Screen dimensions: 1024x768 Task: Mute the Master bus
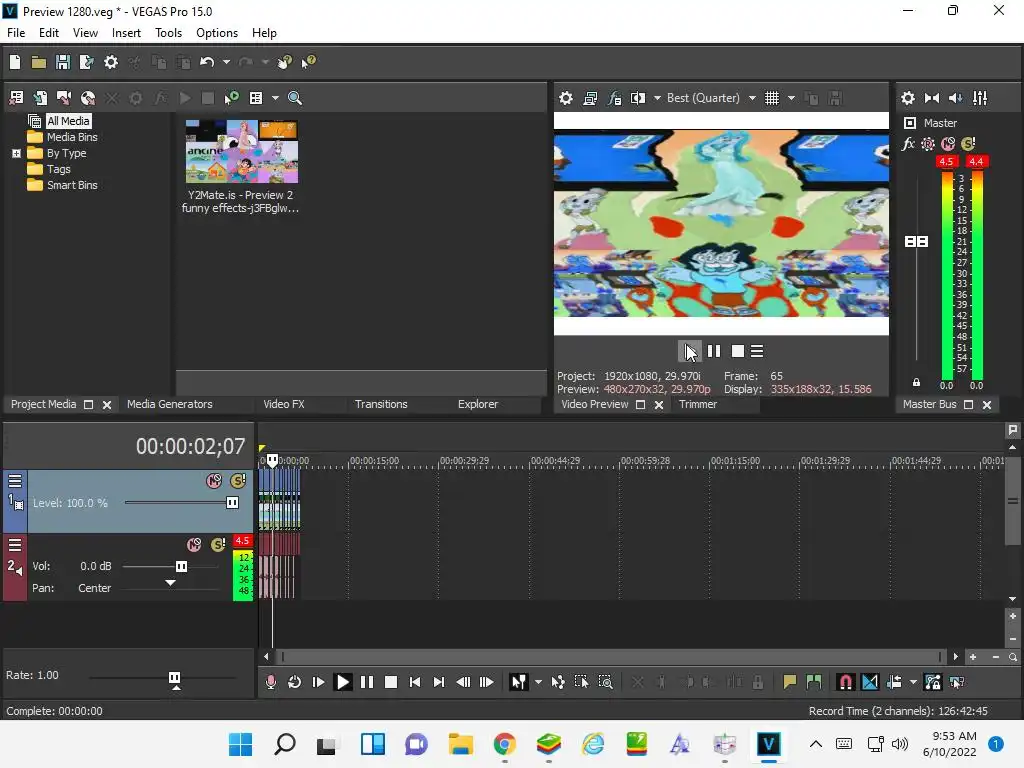948,144
